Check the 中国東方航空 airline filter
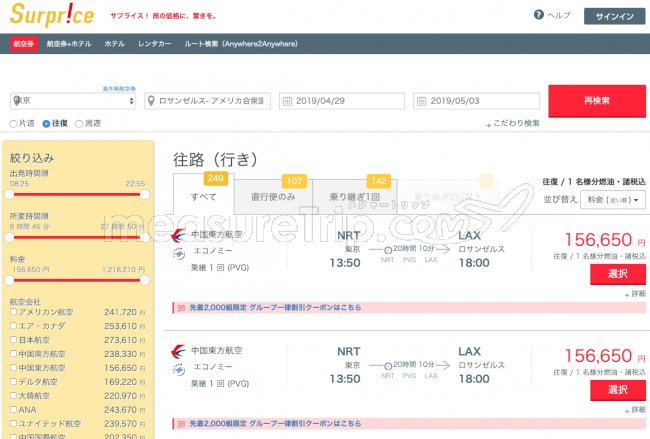The image size is (650, 439). click(13, 367)
